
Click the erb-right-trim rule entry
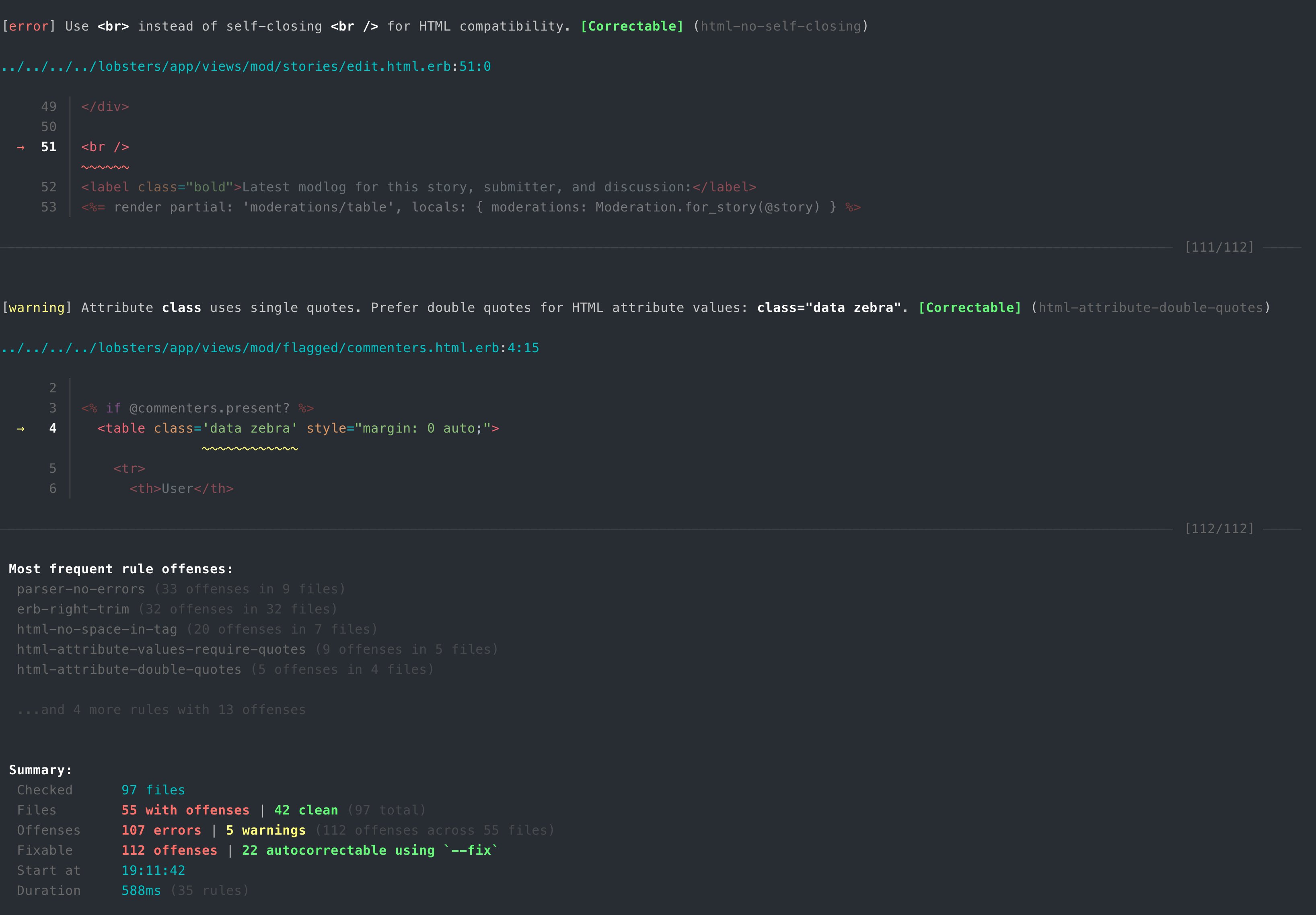72,609
